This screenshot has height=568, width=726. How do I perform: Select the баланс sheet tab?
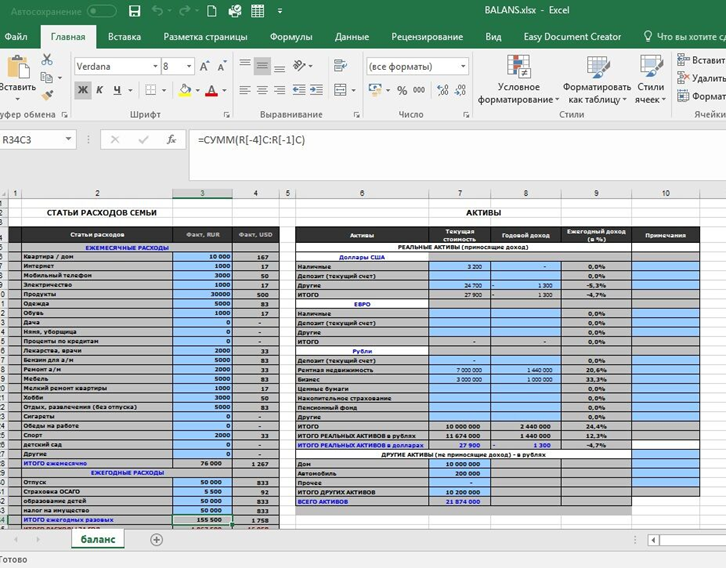98,539
